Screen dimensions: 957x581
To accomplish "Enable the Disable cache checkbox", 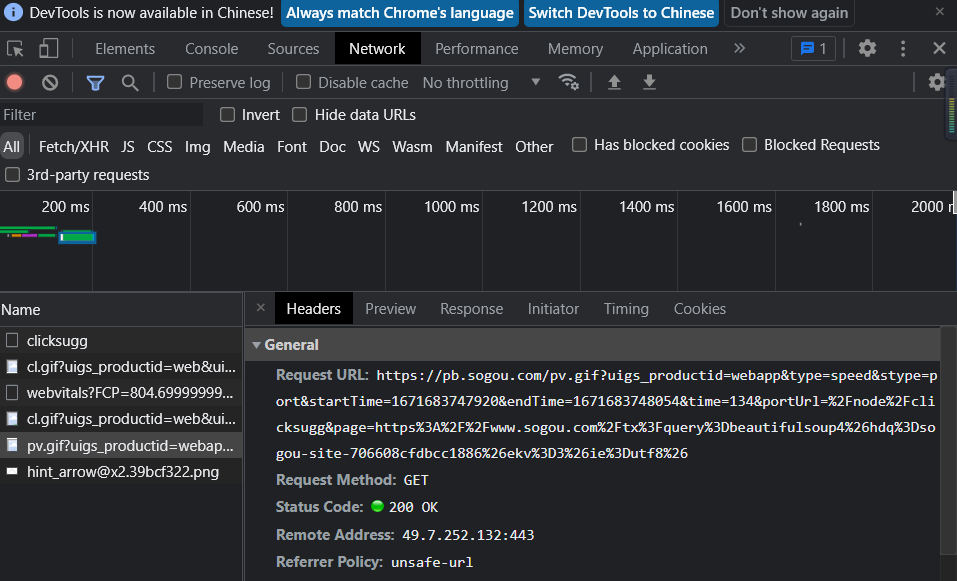I will 303,82.
